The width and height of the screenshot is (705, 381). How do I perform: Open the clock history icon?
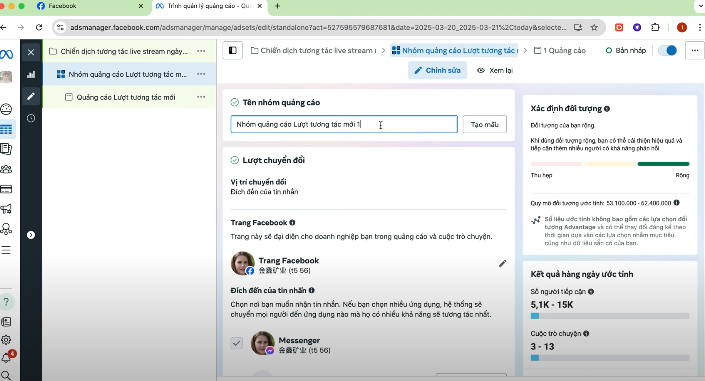tap(31, 118)
